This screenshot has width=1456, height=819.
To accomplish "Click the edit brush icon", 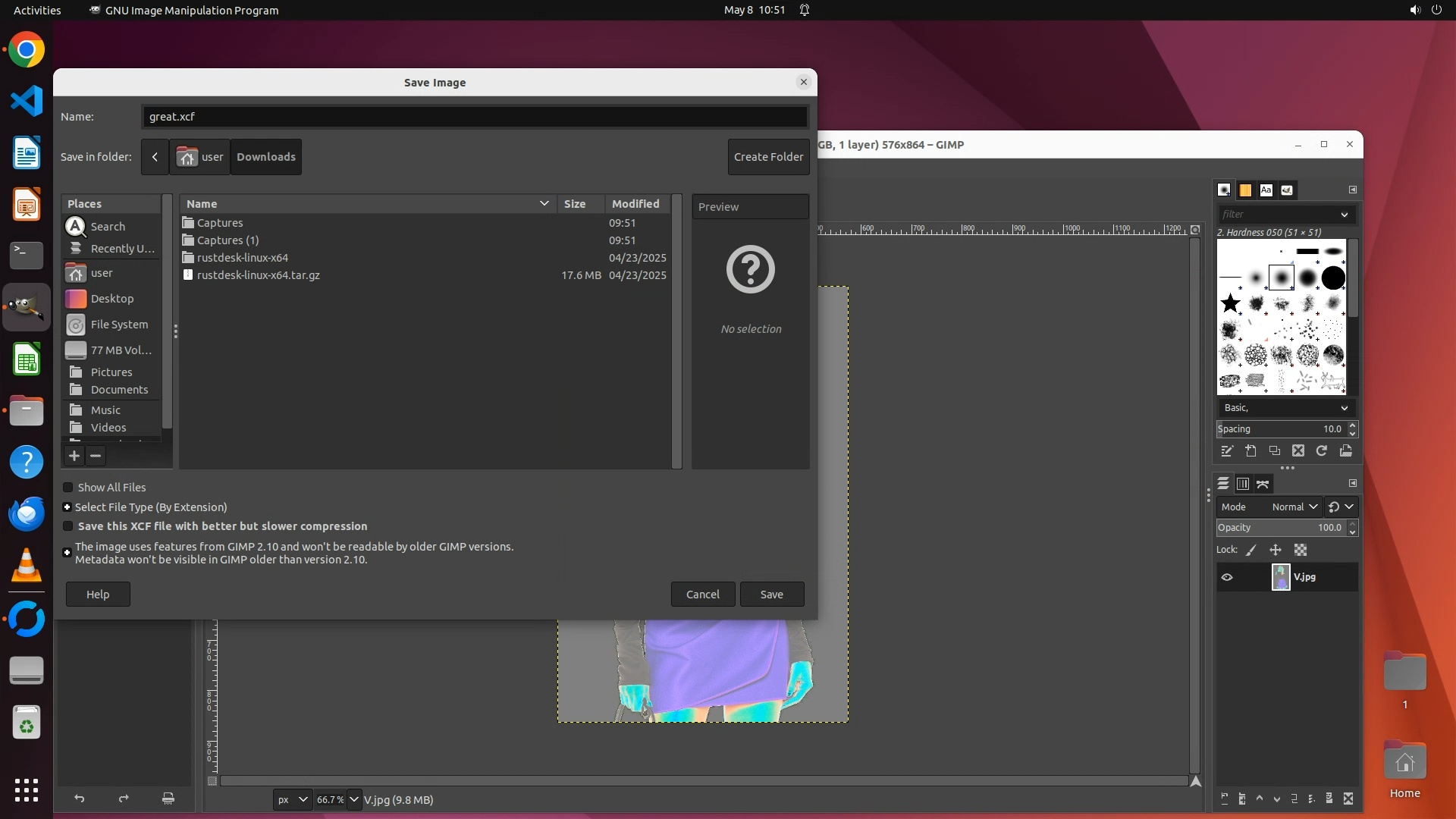I will tap(1227, 451).
